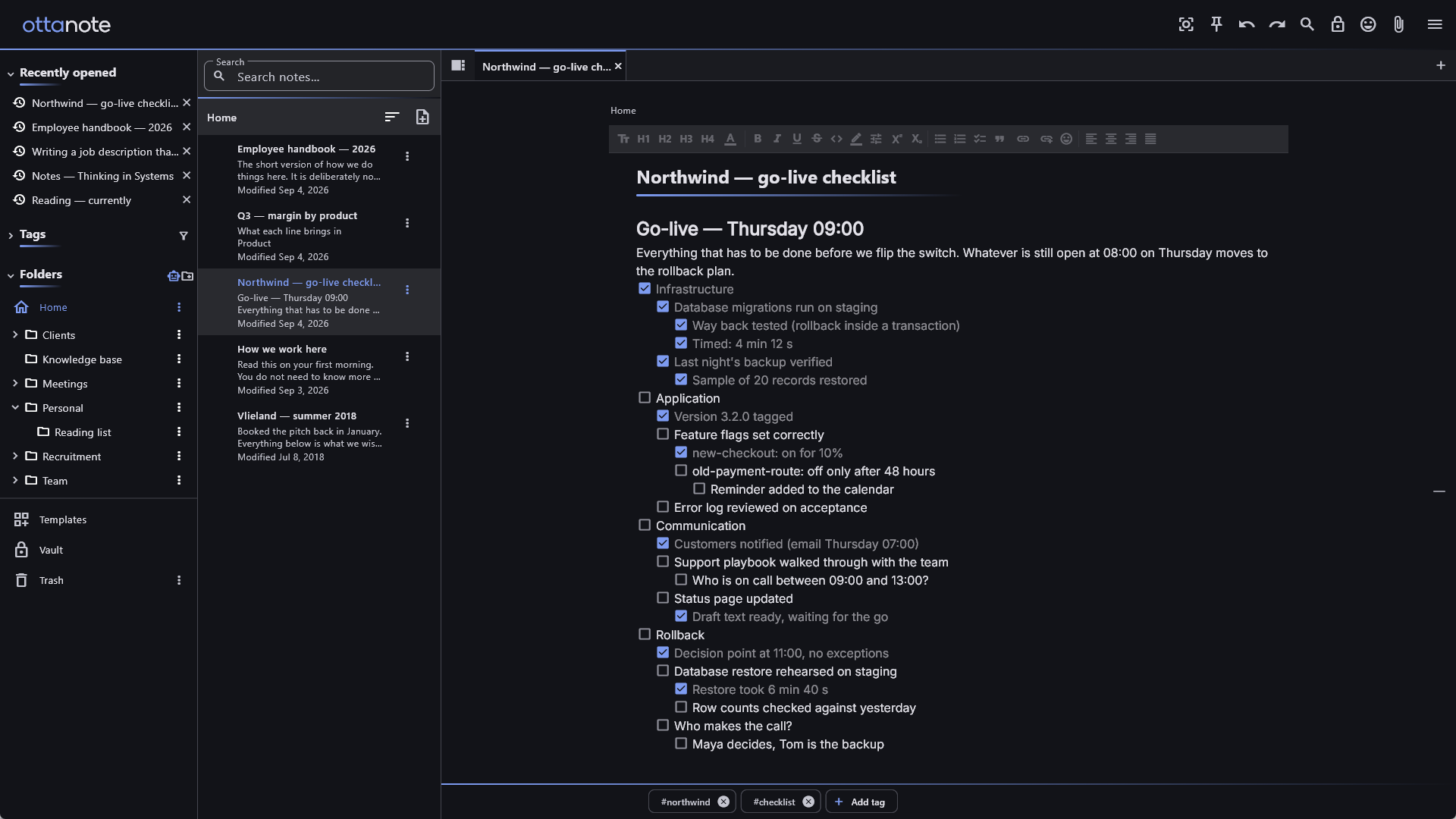Insert a checklist from the toolbar

tap(980, 139)
